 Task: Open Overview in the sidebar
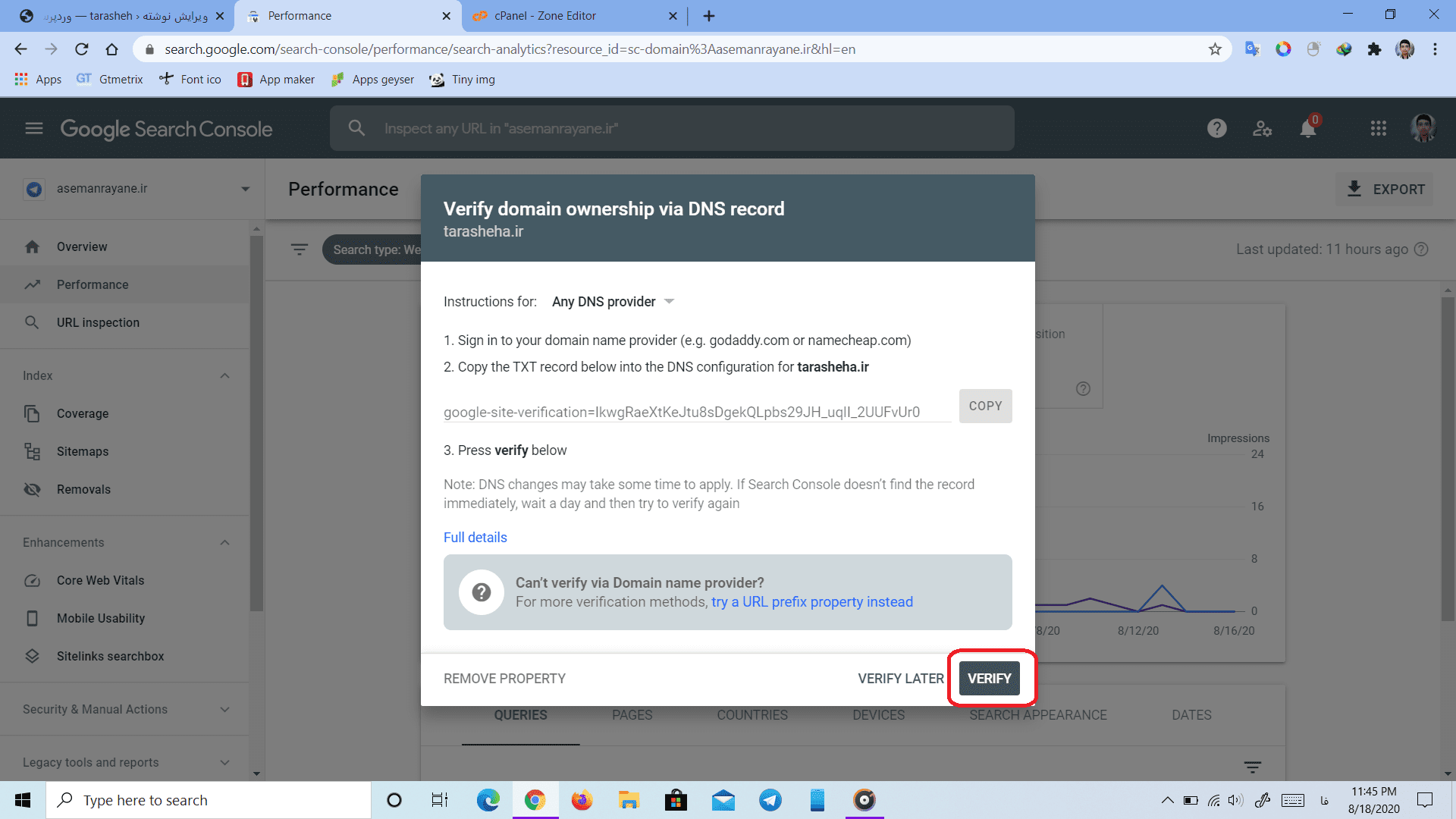click(x=125, y=247)
